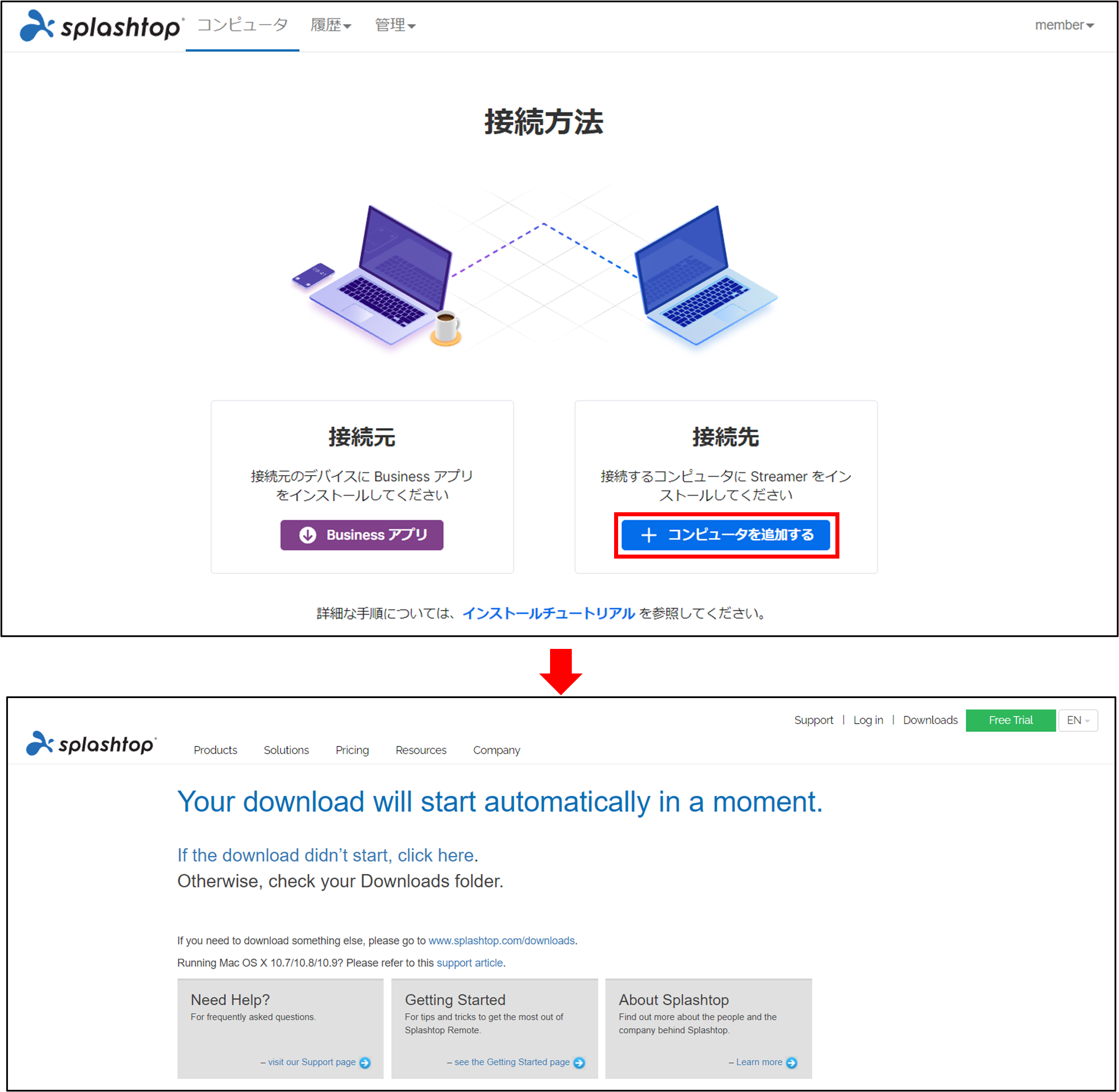Open the www.splashtop.com/downloads link
The width and height of the screenshot is (1119, 1092).
(x=501, y=940)
